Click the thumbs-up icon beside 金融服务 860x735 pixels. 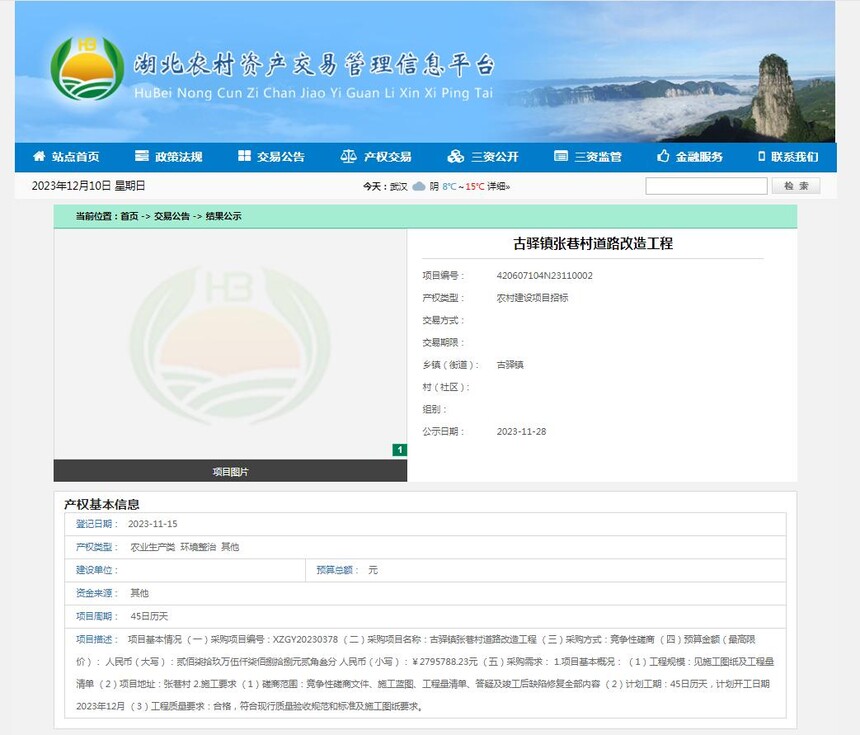pos(663,156)
